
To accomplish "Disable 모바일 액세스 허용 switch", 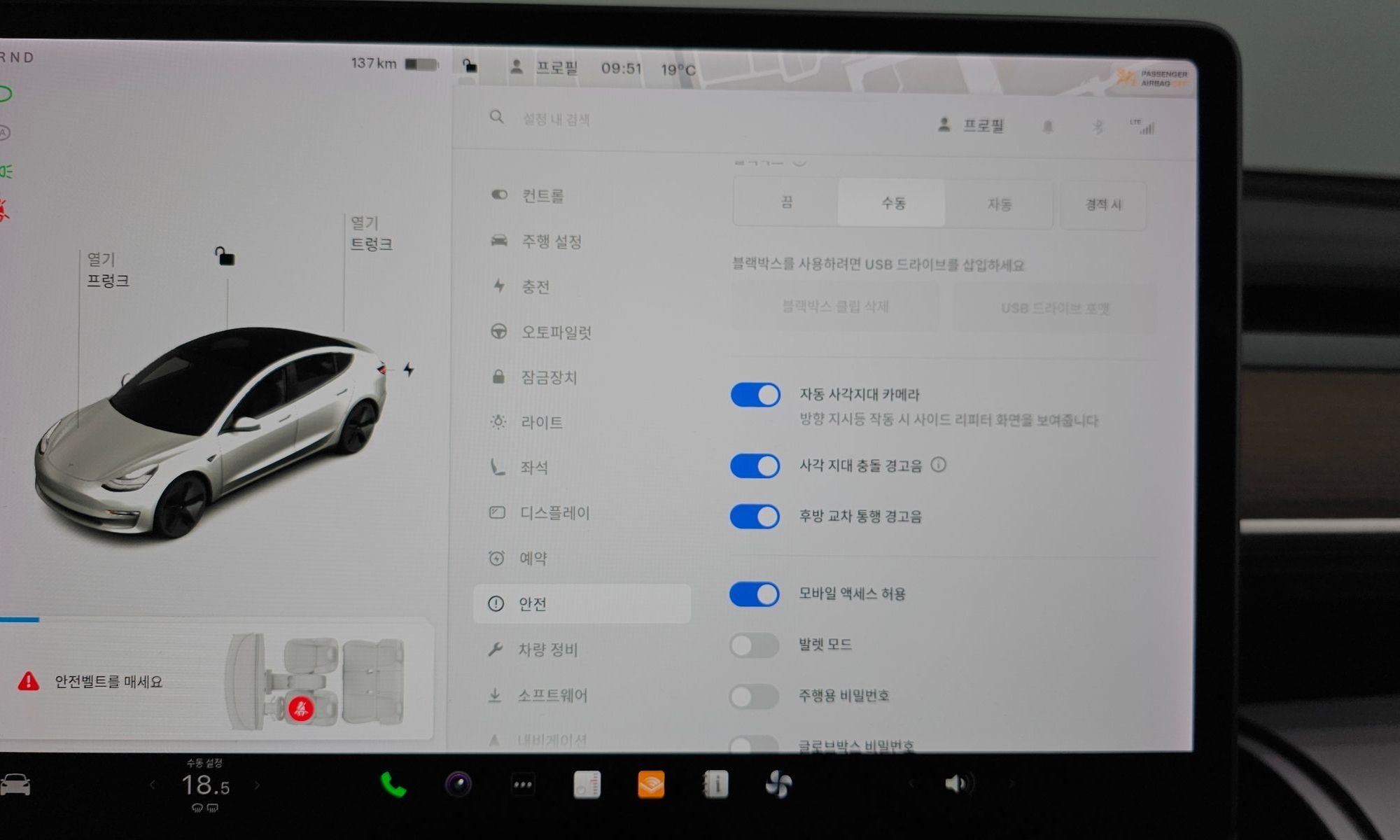I will point(754,594).
